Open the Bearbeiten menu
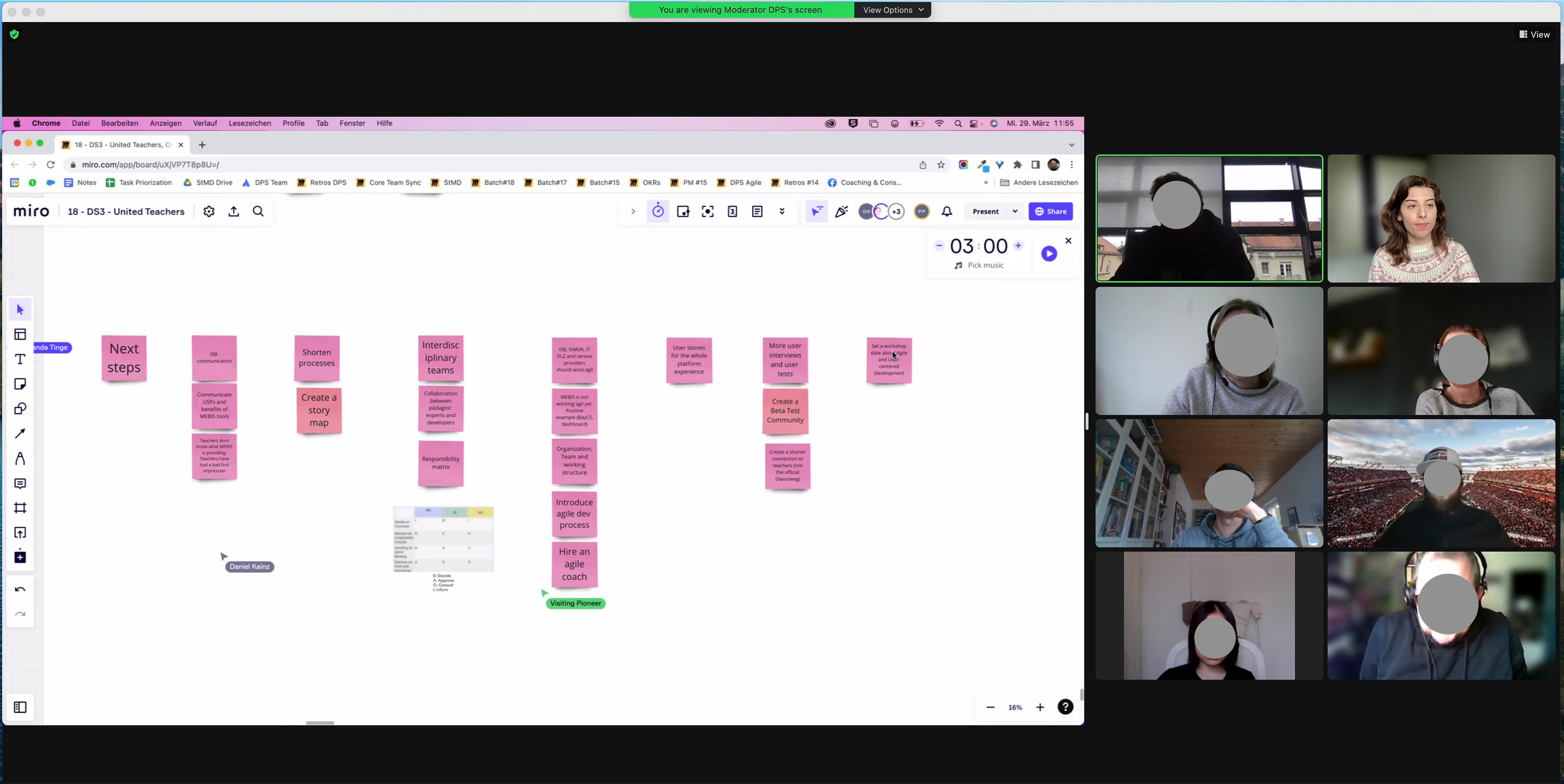The image size is (1564, 784). pyautogui.click(x=120, y=123)
